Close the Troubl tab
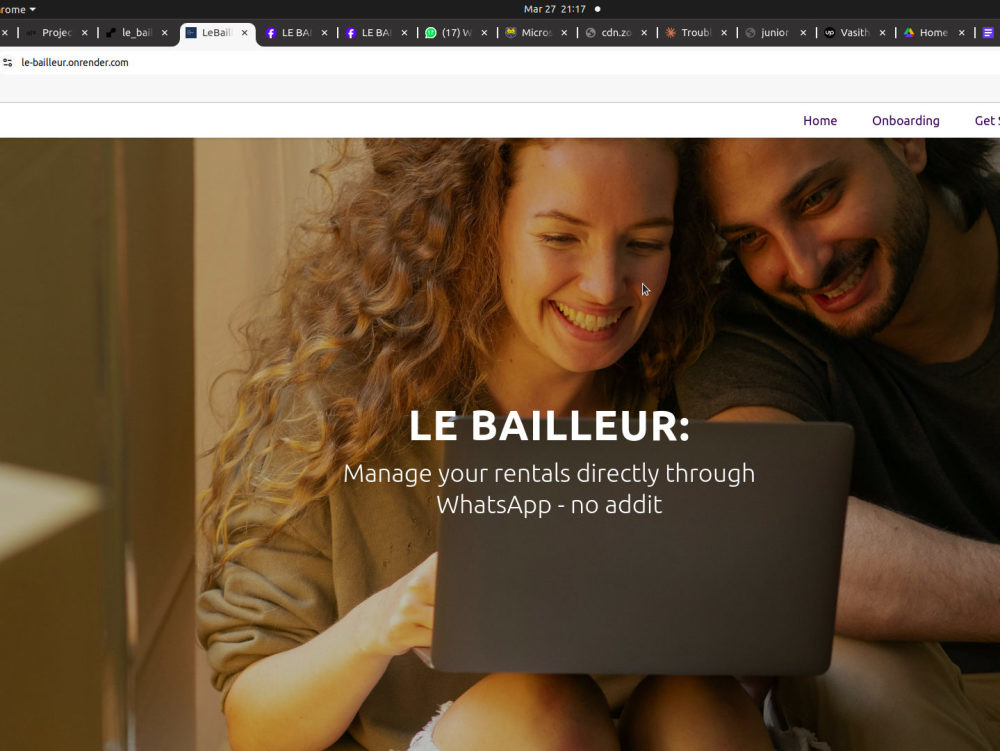 coord(724,33)
